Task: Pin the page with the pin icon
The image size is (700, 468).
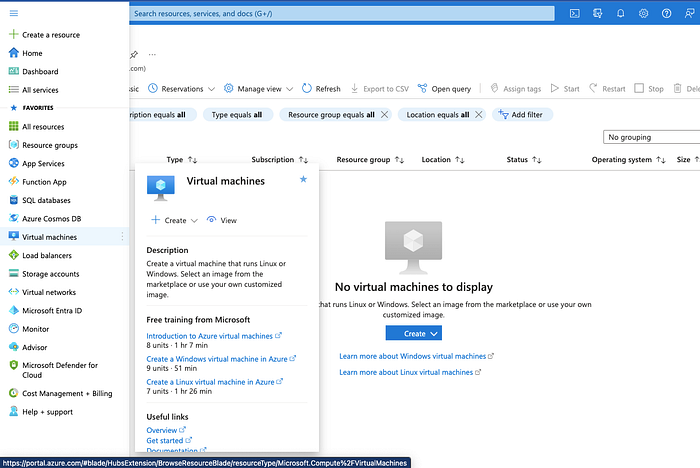Action: pos(133,54)
